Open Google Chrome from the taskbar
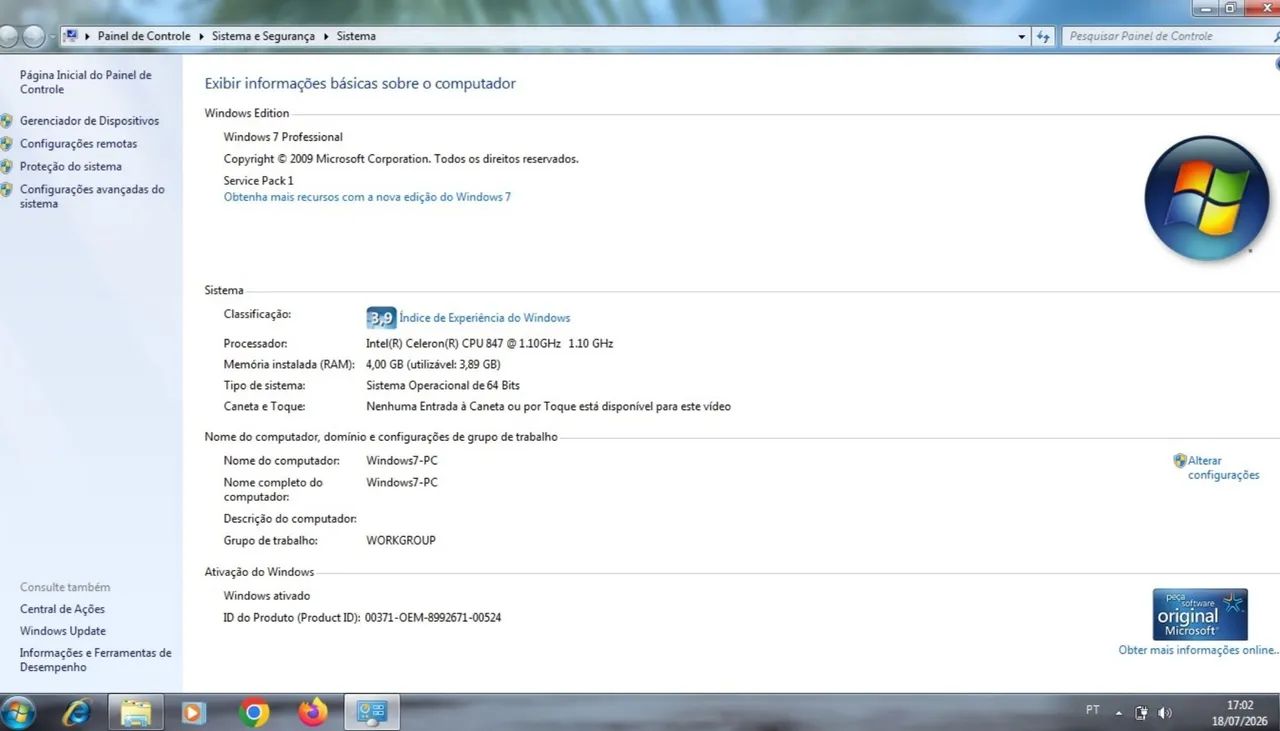The height and width of the screenshot is (731, 1280). coord(254,712)
